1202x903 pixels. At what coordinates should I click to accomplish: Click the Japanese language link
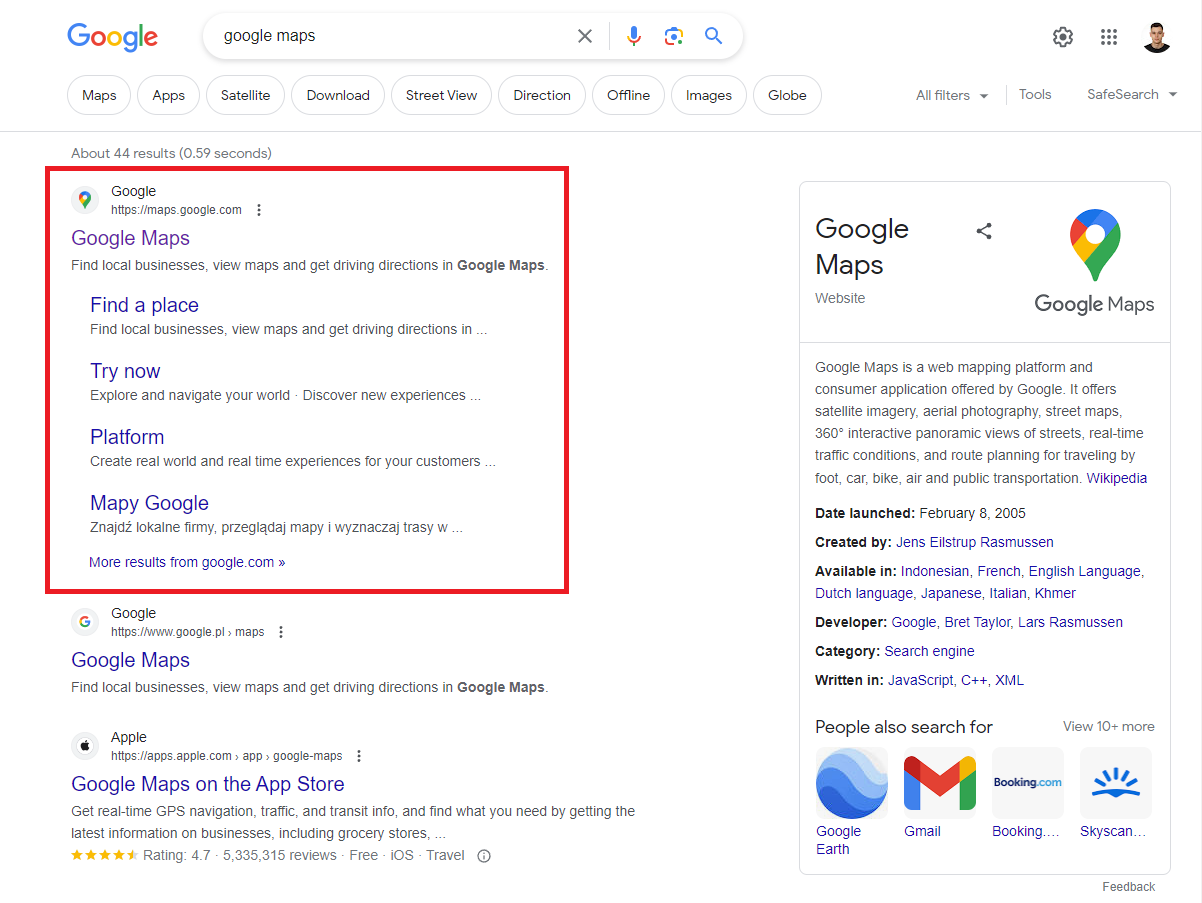tap(951, 593)
